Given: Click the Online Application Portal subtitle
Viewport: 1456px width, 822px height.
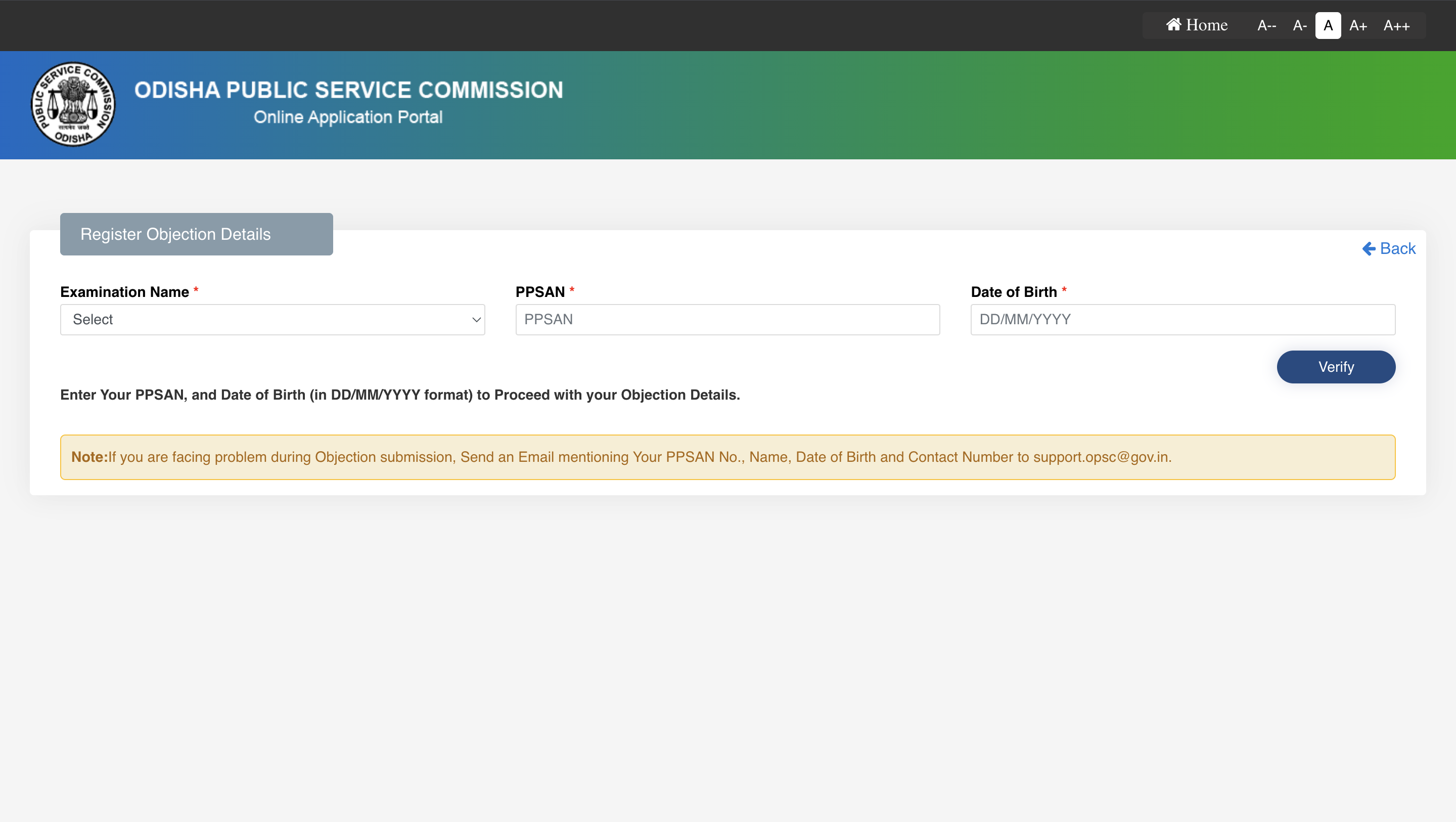Looking at the screenshot, I should coord(348,117).
